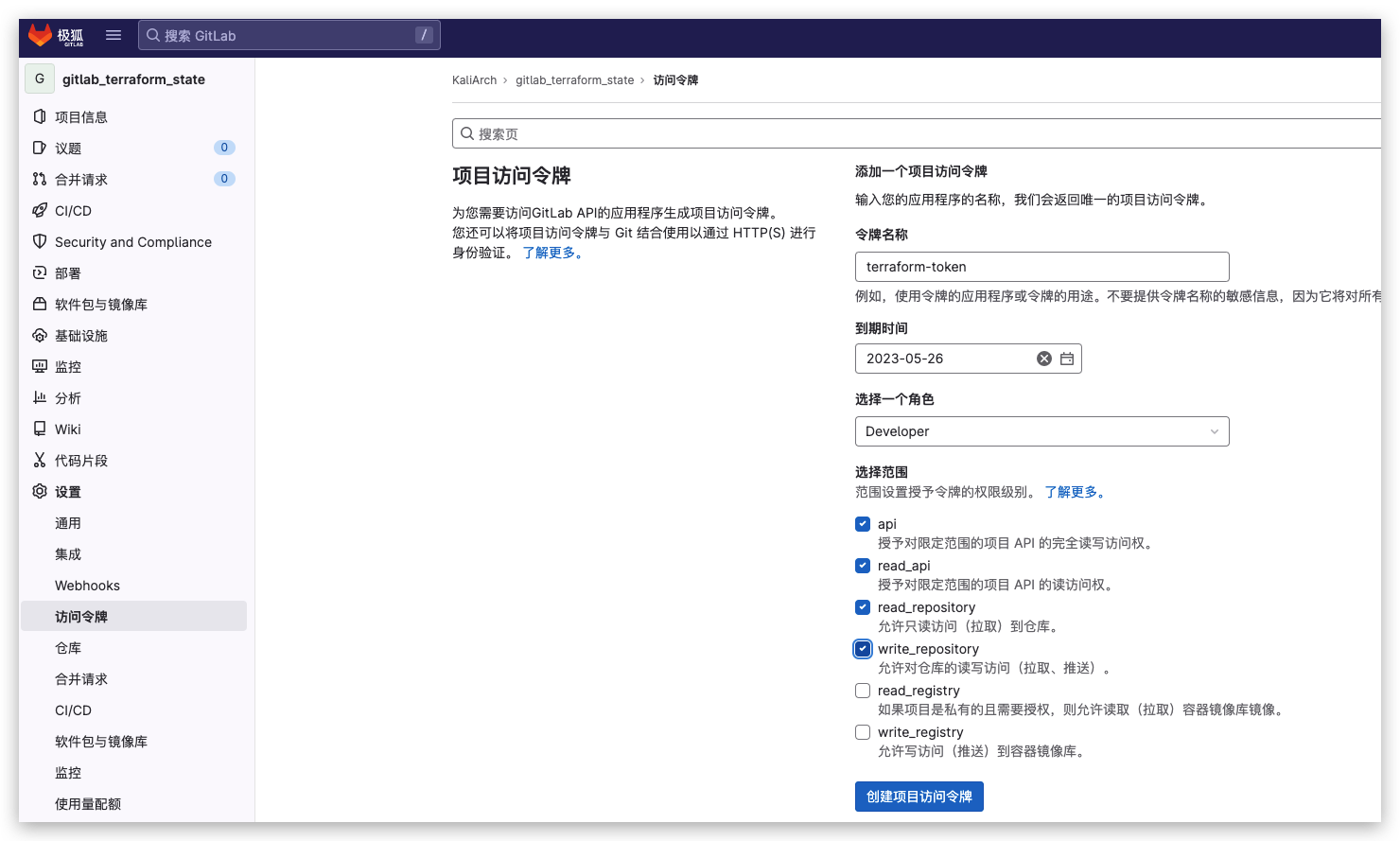
Task: Click the 设置 gear icon in sidebar
Action: [40, 491]
